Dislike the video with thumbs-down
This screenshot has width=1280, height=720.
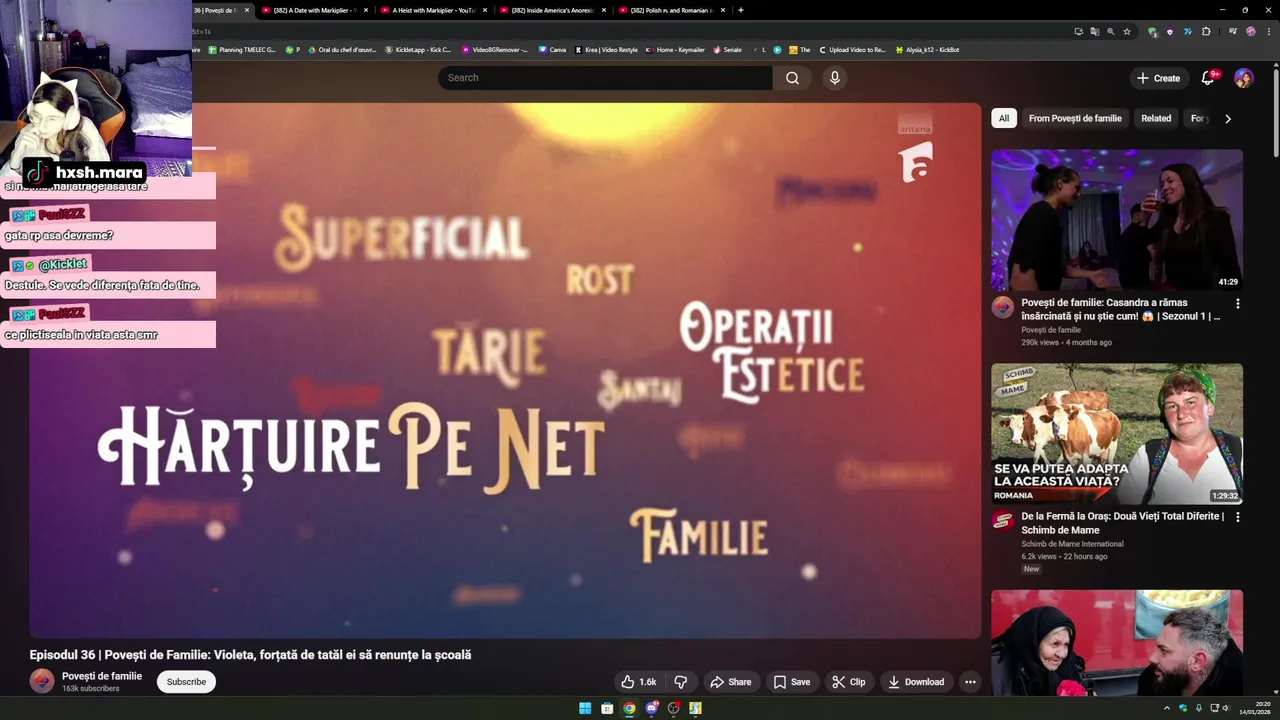tap(681, 682)
